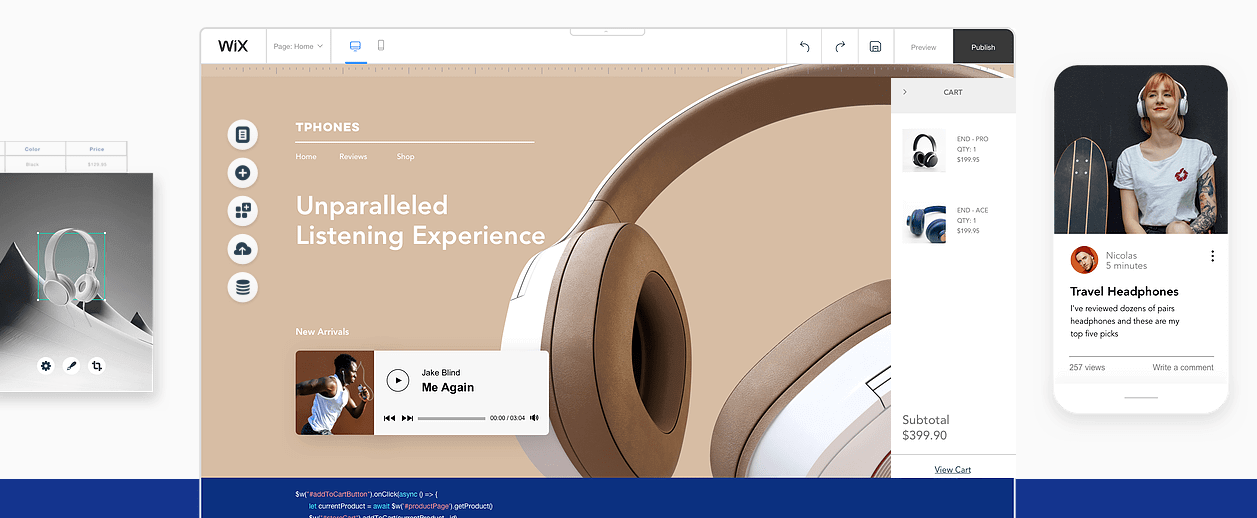Click the Redo arrow icon
This screenshot has height=518, width=1257.
840,47
